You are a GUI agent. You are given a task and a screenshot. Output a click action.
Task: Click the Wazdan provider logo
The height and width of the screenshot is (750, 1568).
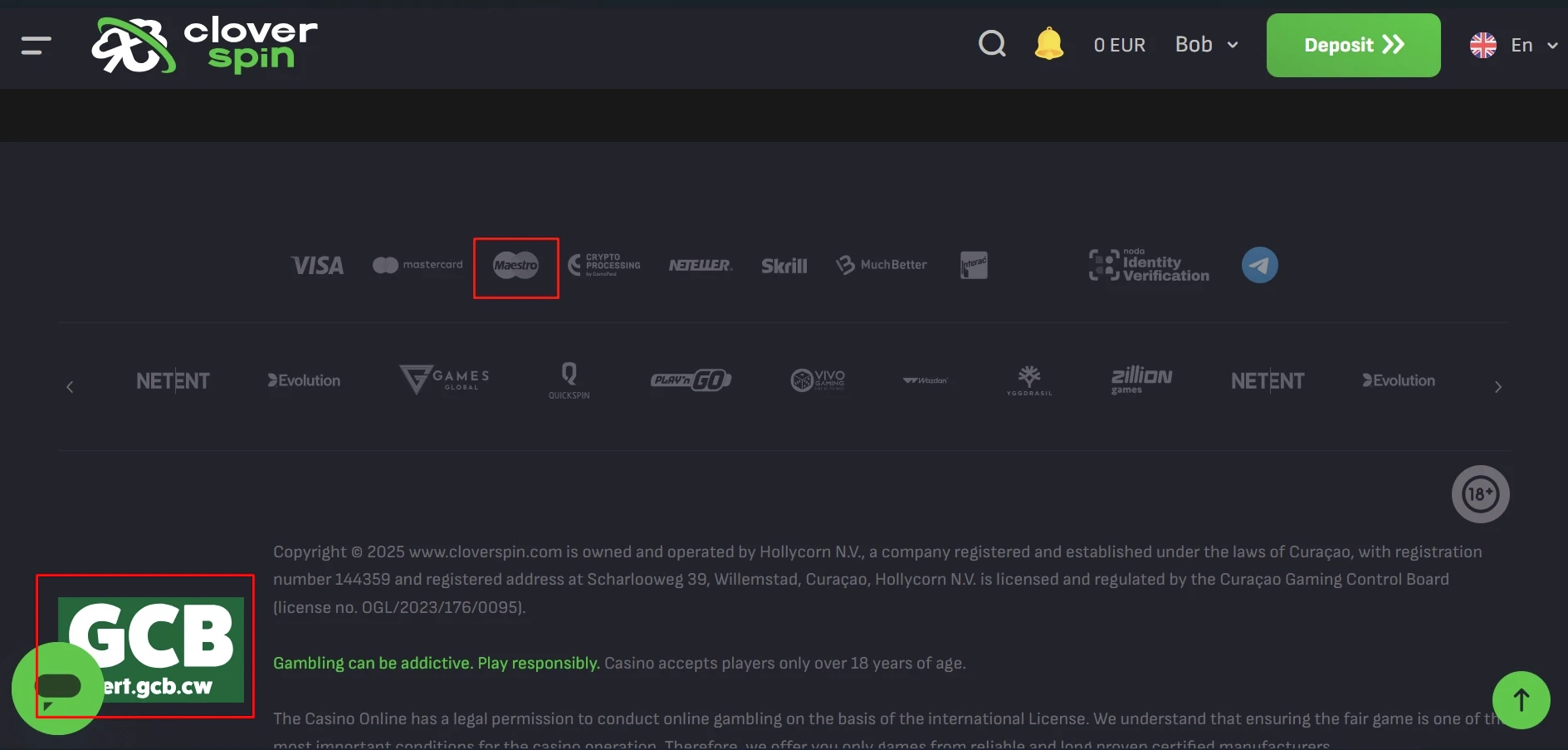pos(926,380)
